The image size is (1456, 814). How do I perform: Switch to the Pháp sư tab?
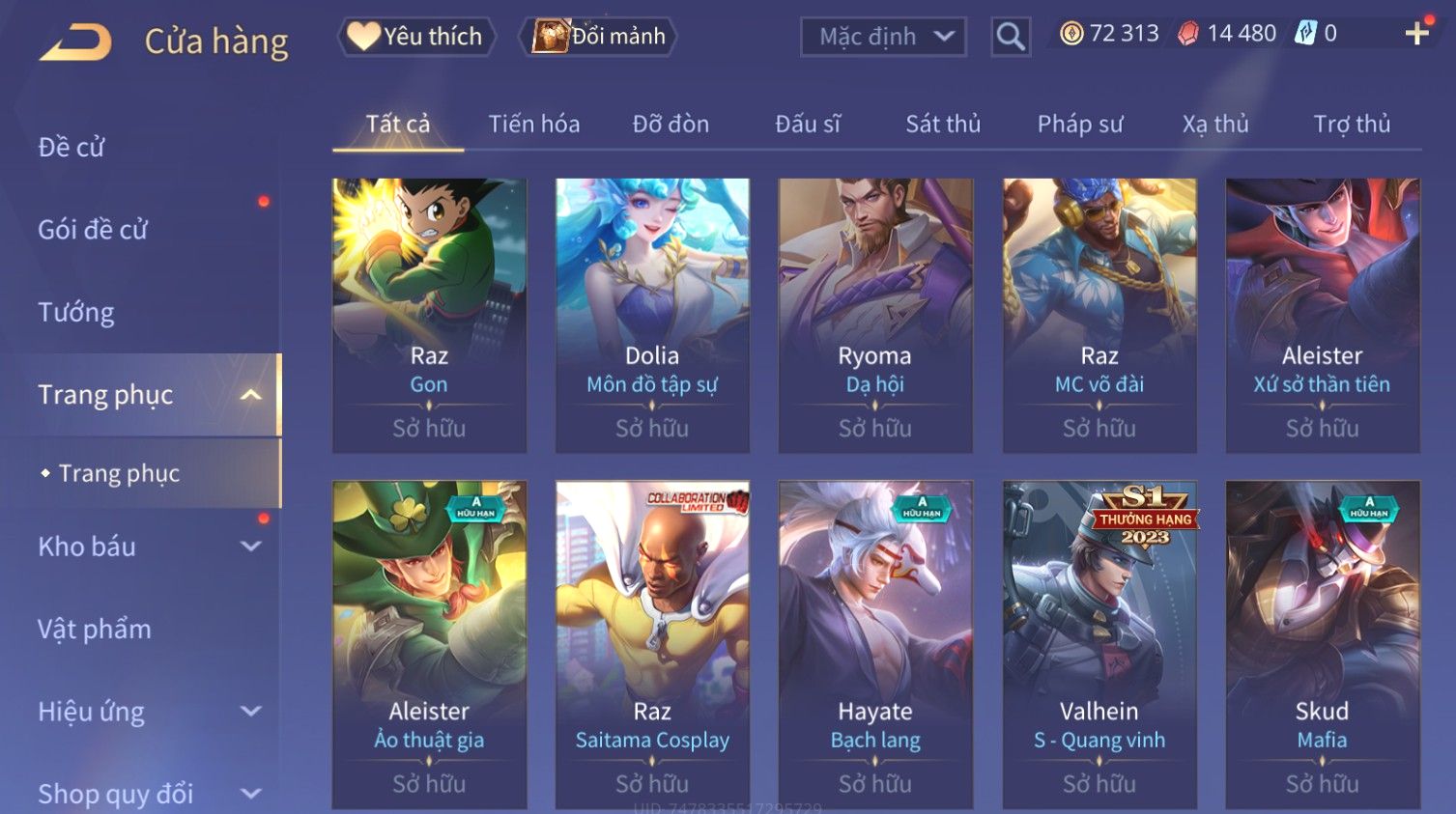1080,124
